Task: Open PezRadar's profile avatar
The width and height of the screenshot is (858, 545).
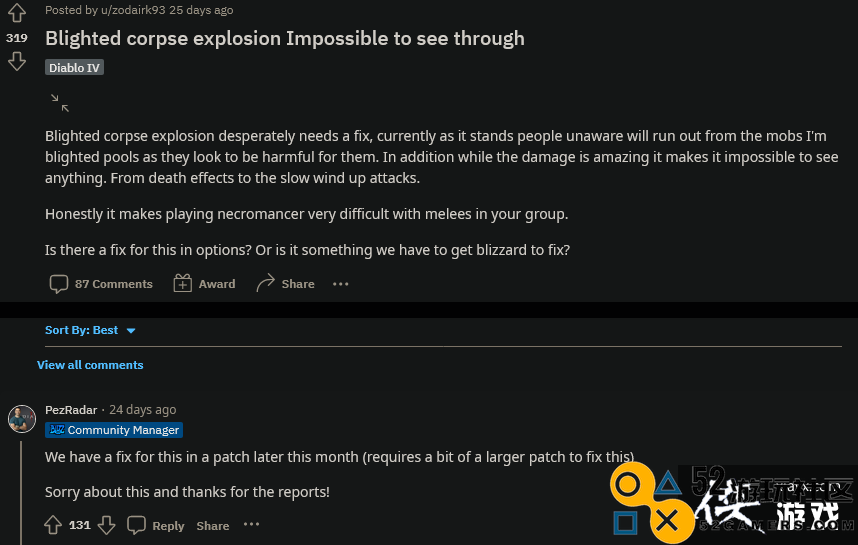Action: [x=22, y=419]
